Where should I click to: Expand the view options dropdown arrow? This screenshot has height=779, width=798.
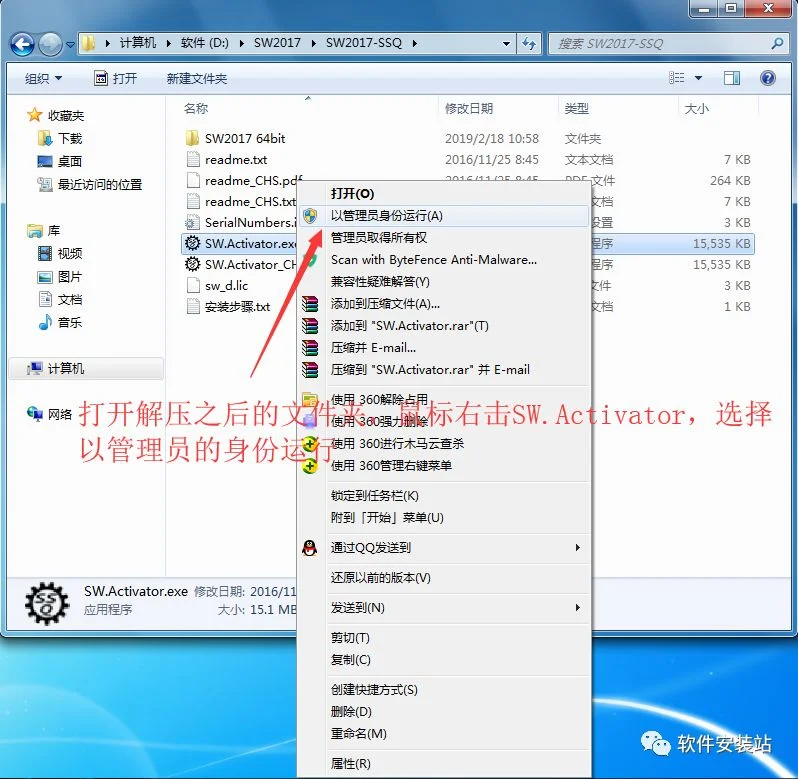coord(698,78)
